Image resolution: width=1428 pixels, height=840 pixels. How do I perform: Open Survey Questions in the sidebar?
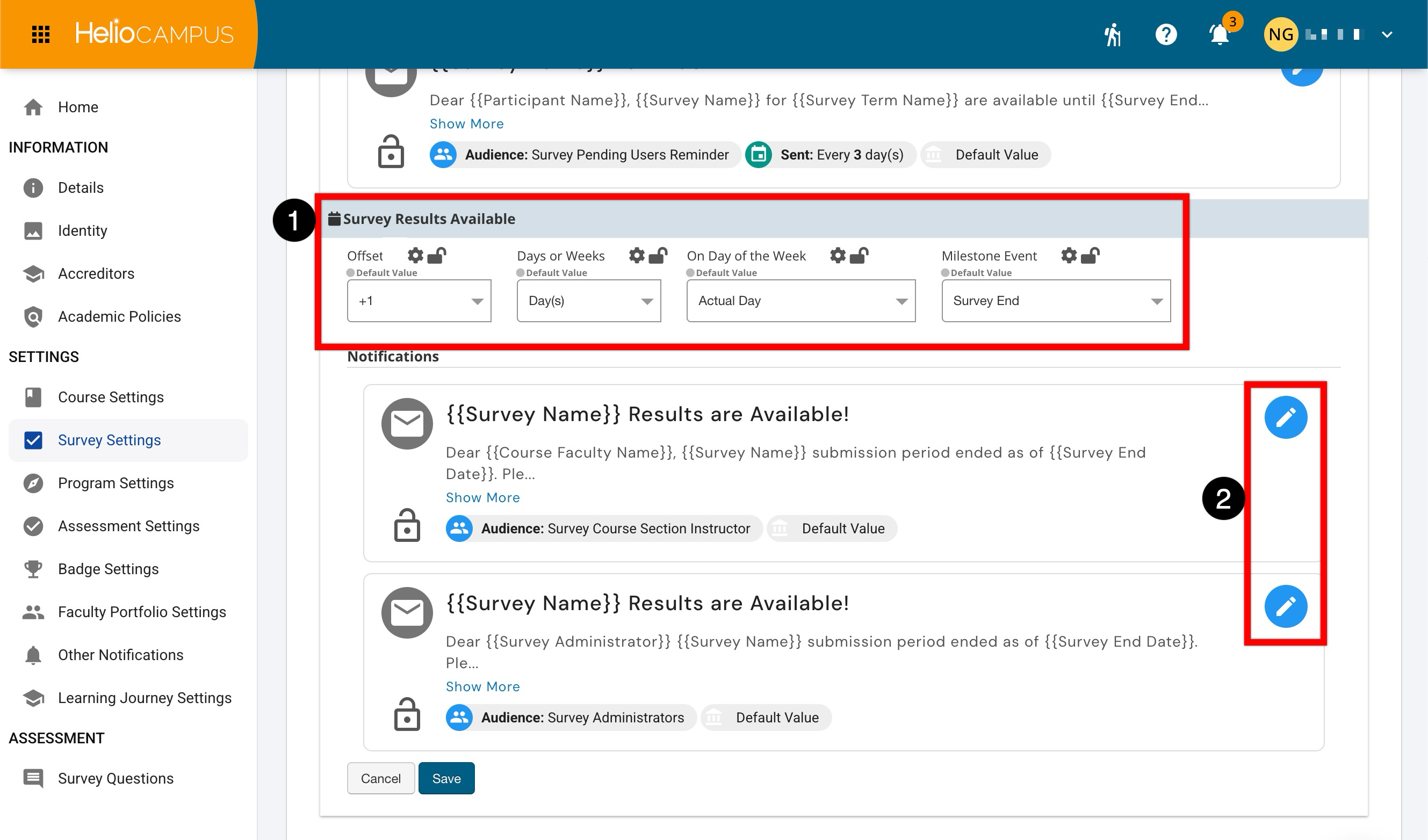pos(128,778)
